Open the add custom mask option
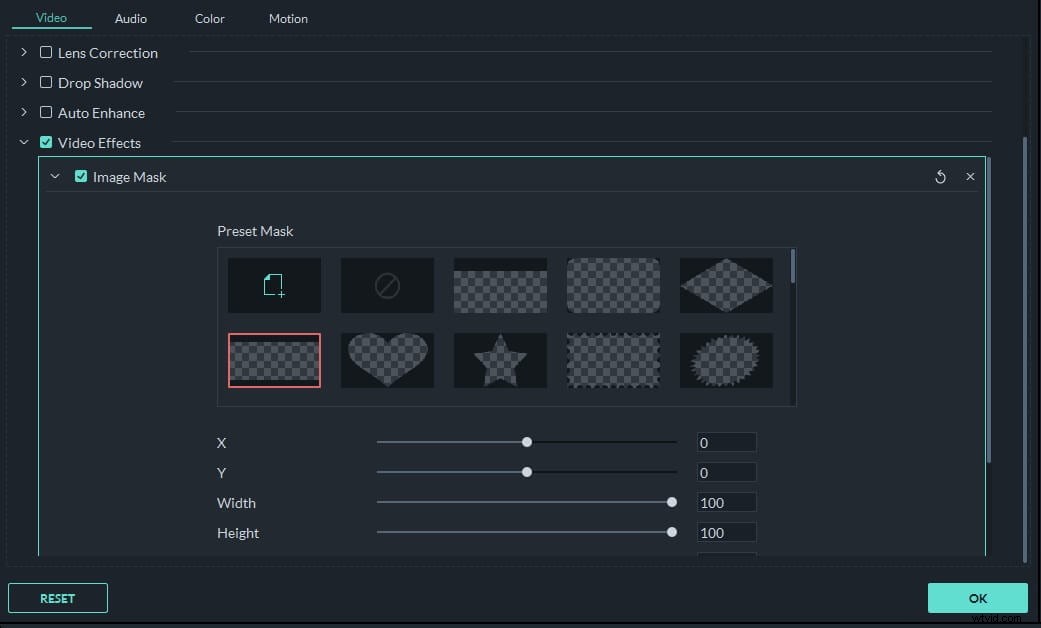The image size is (1041, 628). [274, 284]
